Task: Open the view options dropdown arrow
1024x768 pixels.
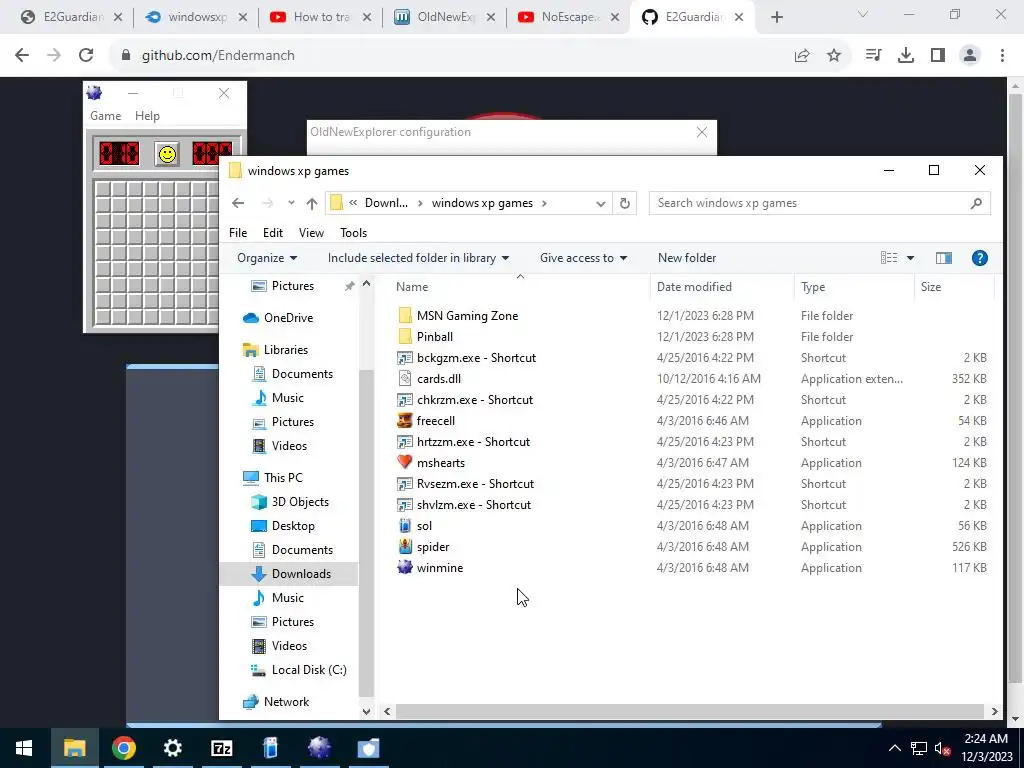Action: click(x=910, y=258)
